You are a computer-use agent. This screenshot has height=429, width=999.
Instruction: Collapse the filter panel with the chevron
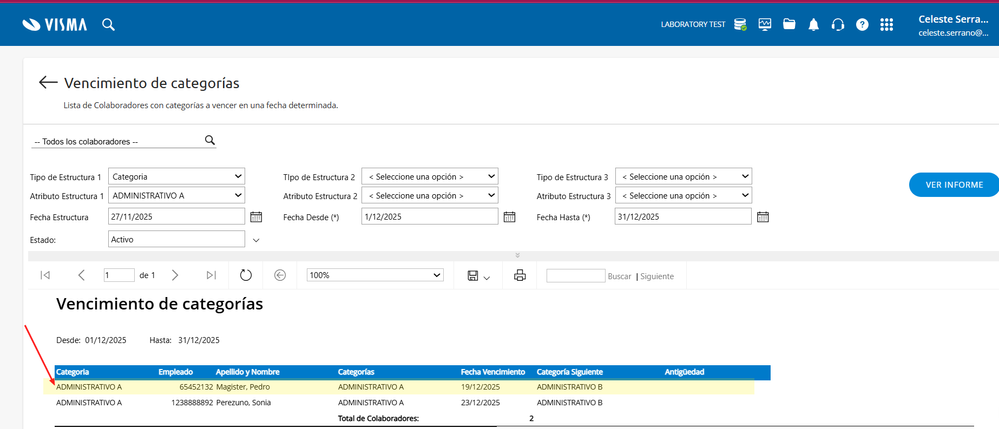click(517, 256)
